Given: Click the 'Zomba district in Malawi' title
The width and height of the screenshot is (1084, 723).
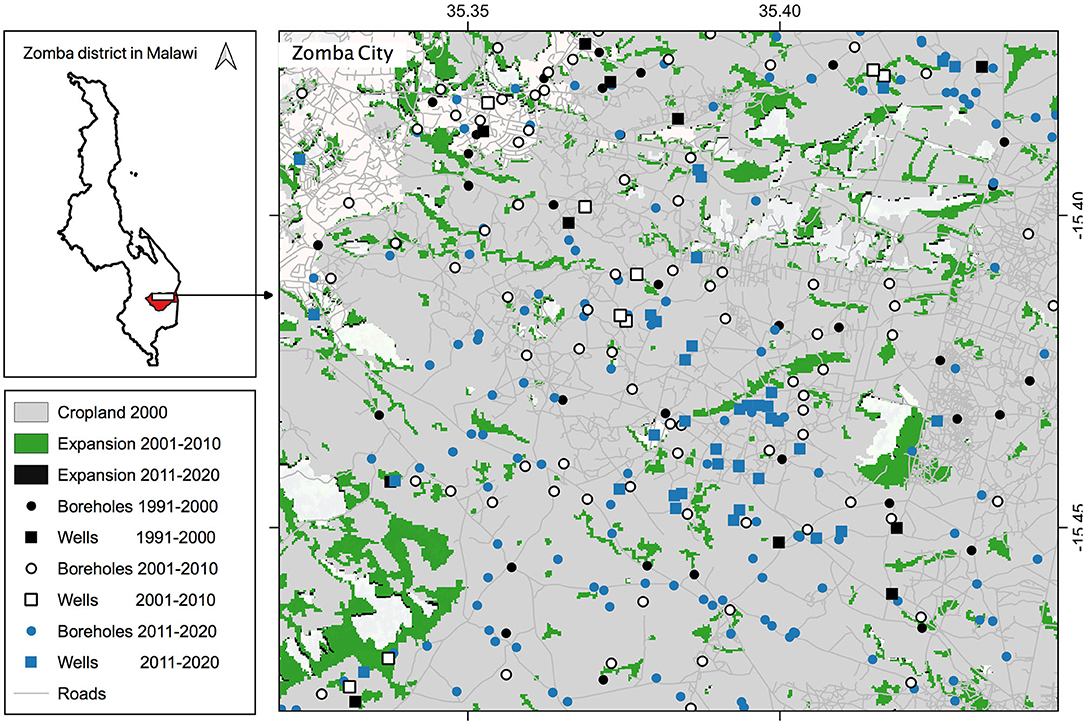Looking at the screenshot, I should (x=110, y=53).
